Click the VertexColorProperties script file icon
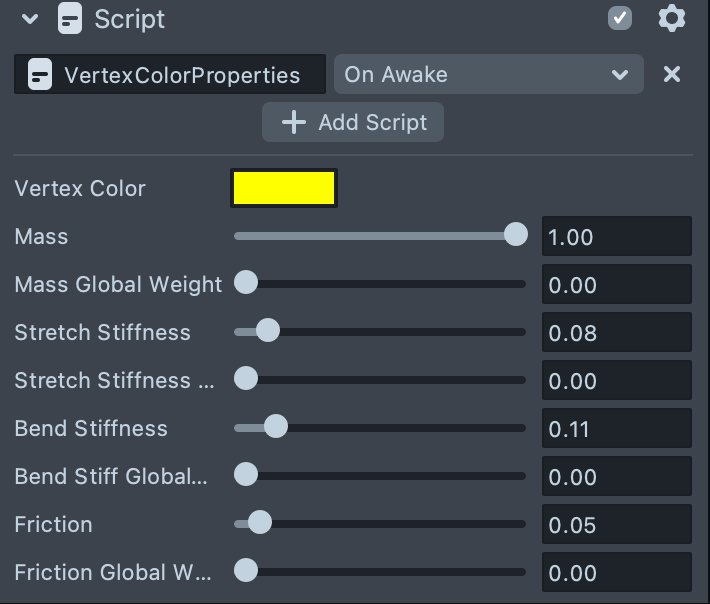The width and height of the screenshot is (710, 604). [40, 75]
